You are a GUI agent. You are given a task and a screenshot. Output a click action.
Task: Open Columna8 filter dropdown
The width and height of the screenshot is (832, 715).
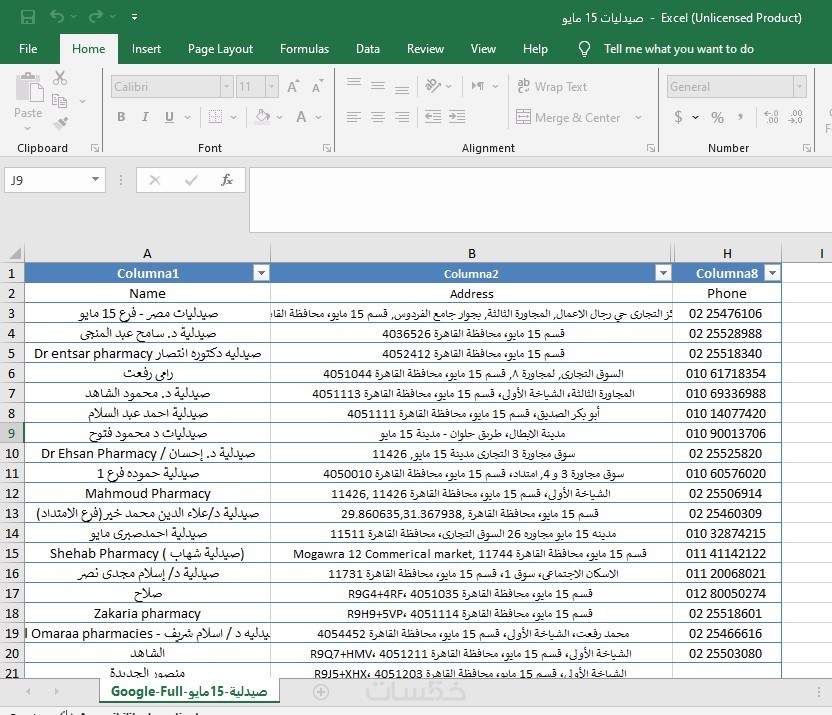click(773, 273)
